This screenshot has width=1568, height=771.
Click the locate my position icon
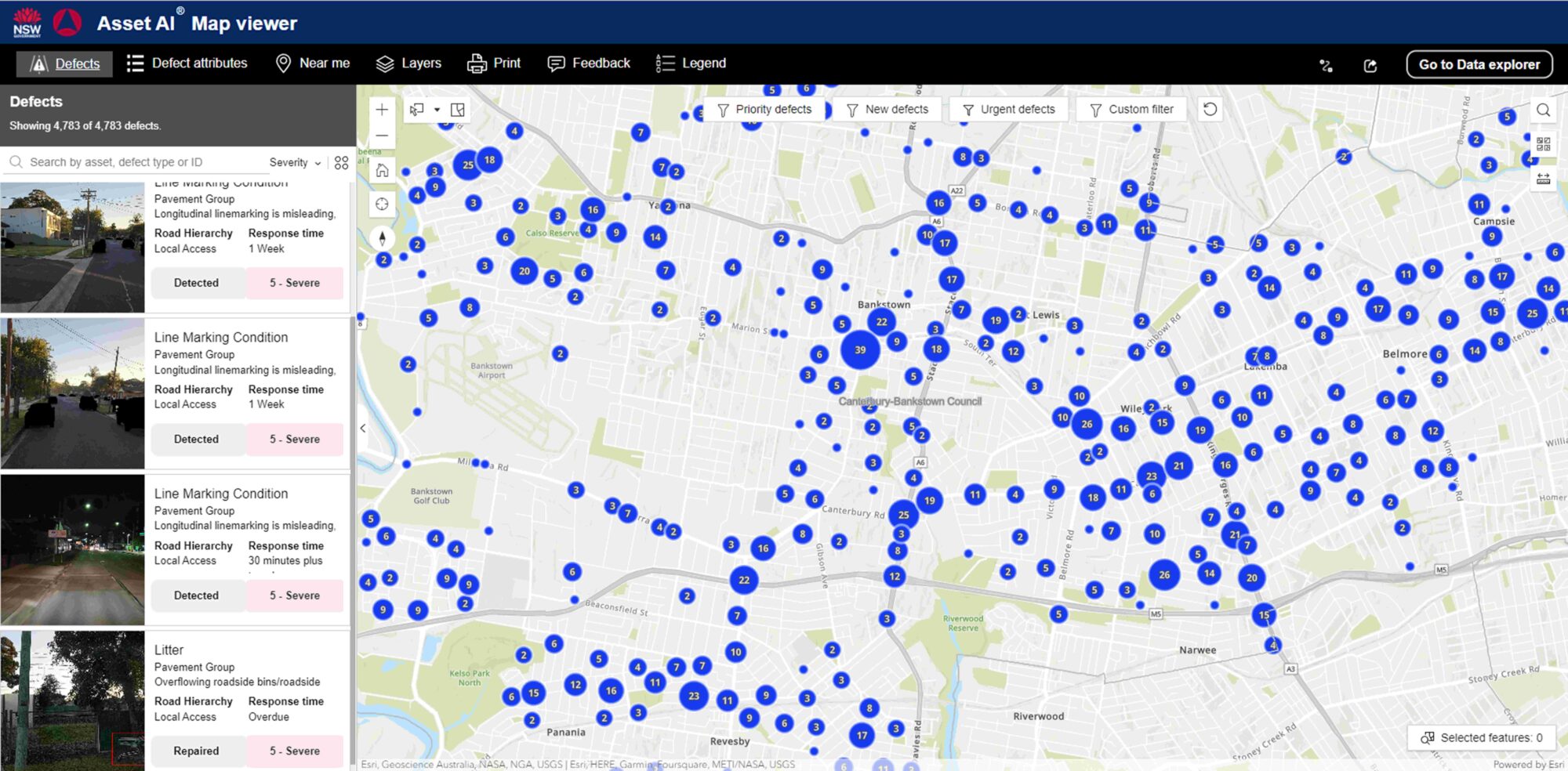point(382,204)
